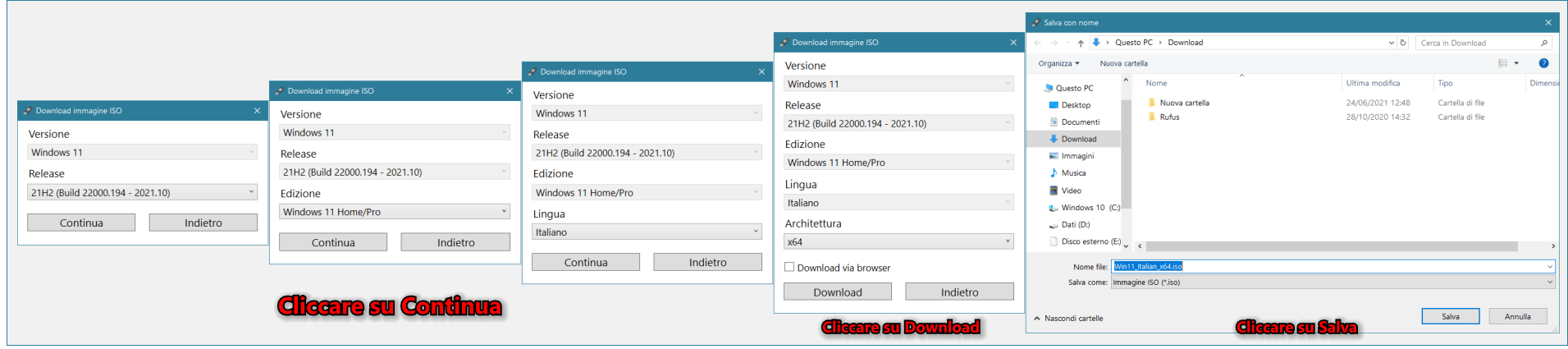This screenshot has width=1568, height=349.
Task: Click Continua in dialog ending with Lingua field
Action: pos(586,262)
